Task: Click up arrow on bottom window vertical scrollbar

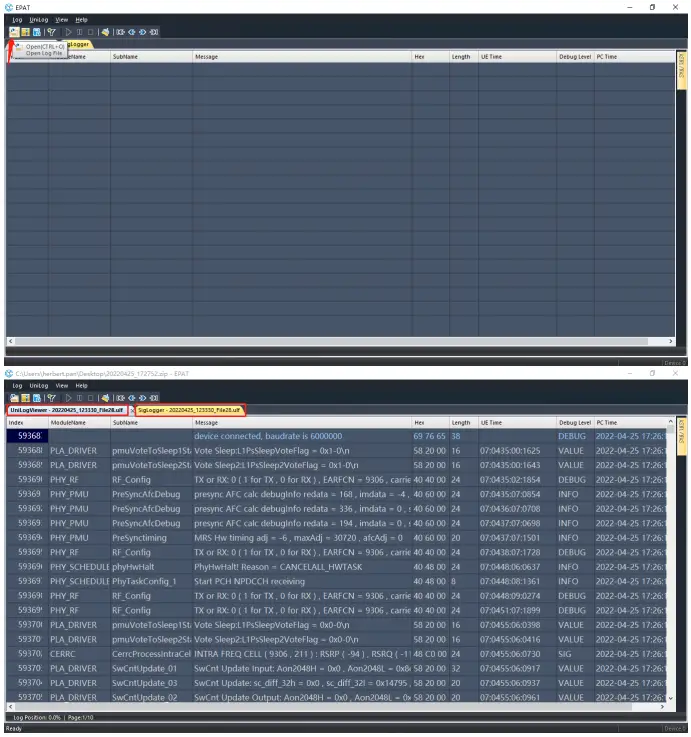Action: pyautogui.click(x=670, y=422)
